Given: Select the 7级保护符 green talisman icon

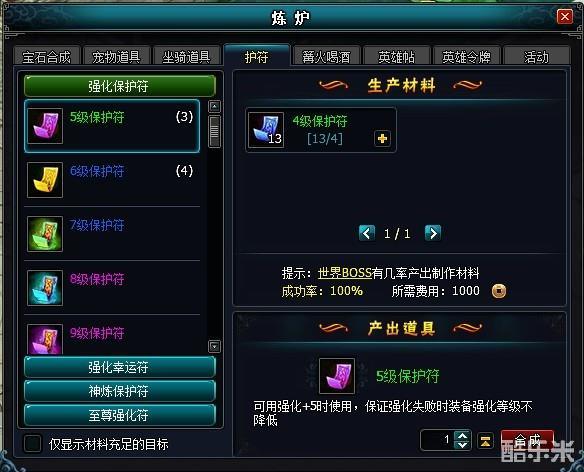Looking at the screenshot, I should pyautogui.click(x=45, y=234).
